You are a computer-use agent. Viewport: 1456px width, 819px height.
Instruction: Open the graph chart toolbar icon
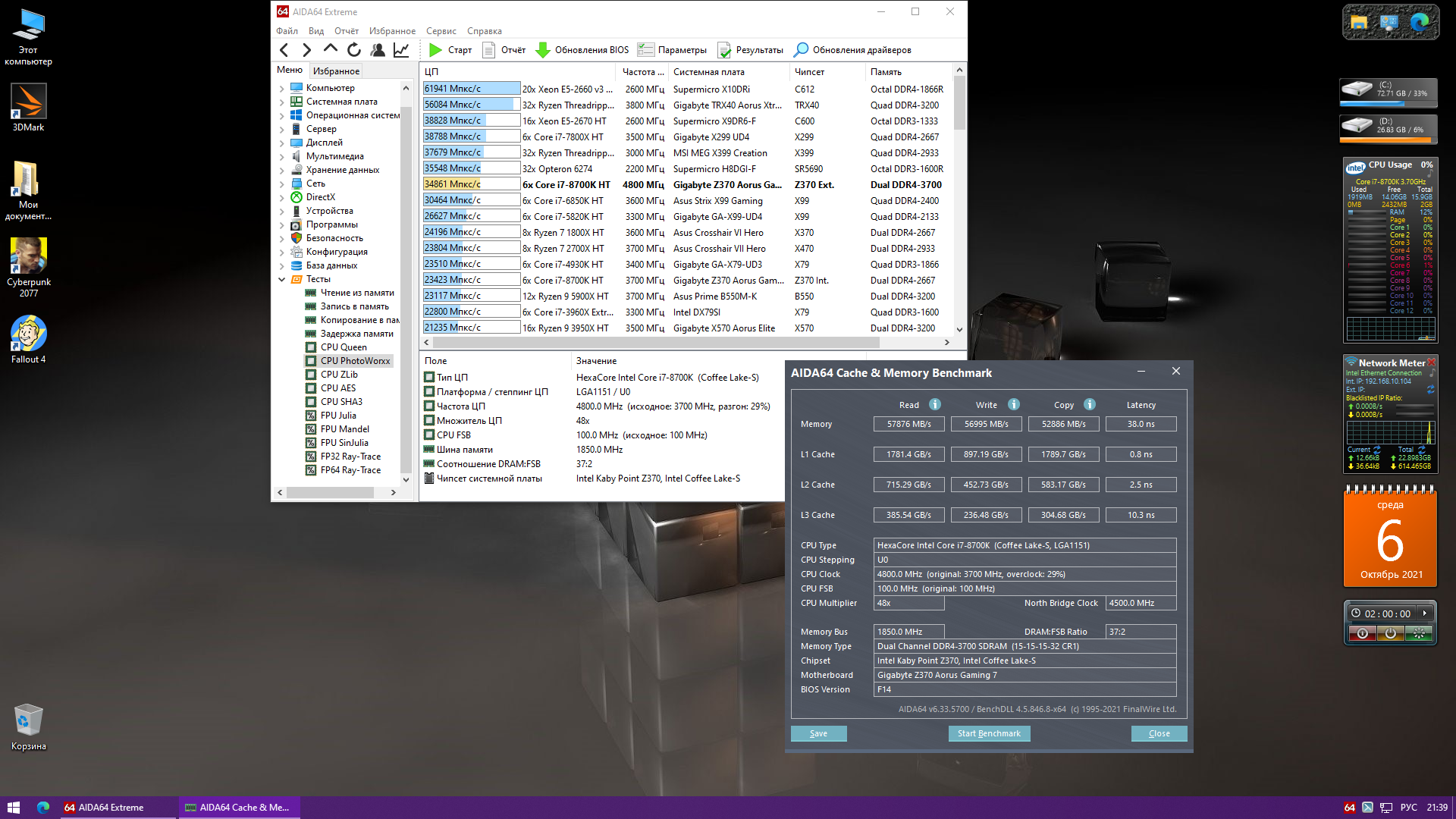[x=401, y=50]
